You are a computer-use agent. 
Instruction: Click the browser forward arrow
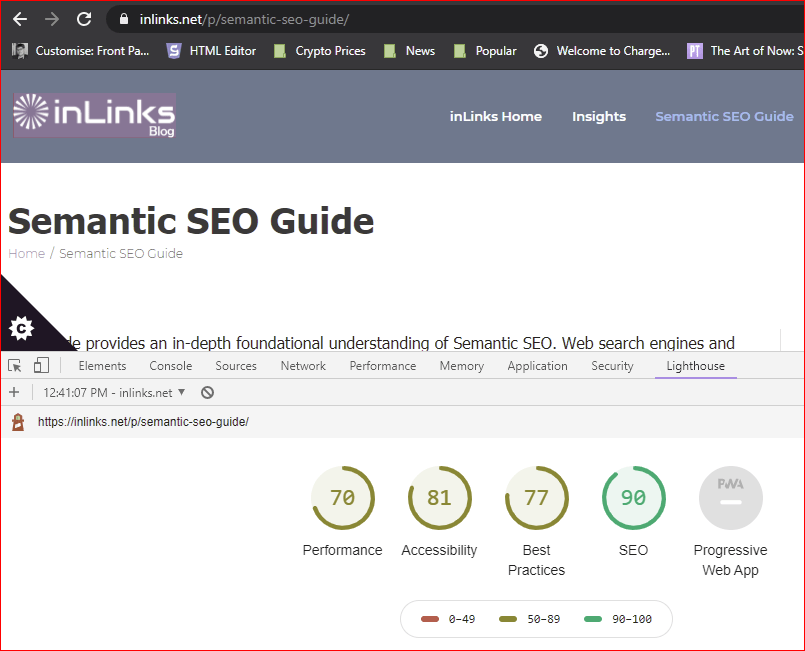(x=52, y=20)
